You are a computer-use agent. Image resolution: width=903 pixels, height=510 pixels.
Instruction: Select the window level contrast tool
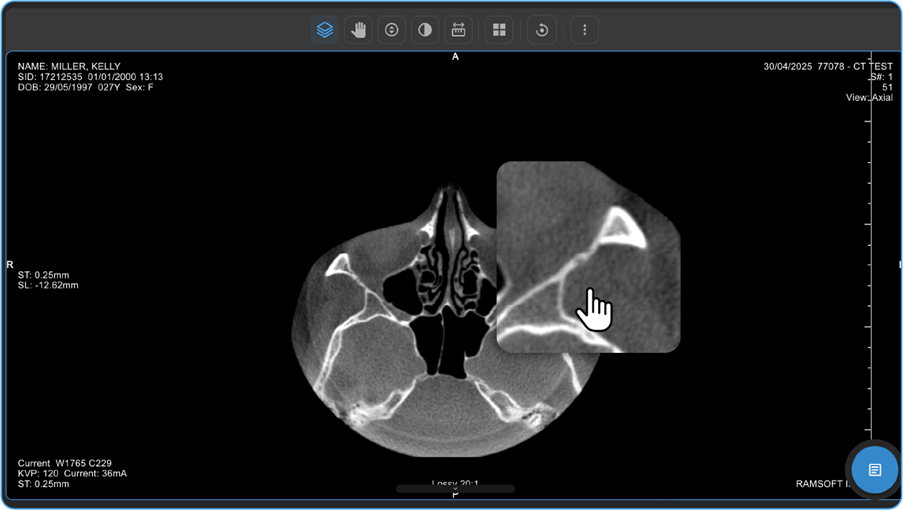click(425, 30)
